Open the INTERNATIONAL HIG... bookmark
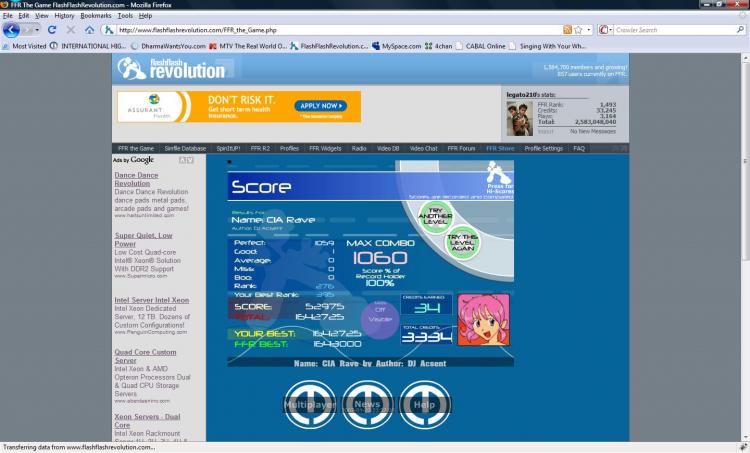The image size is (750, 453). coord(88,46)
